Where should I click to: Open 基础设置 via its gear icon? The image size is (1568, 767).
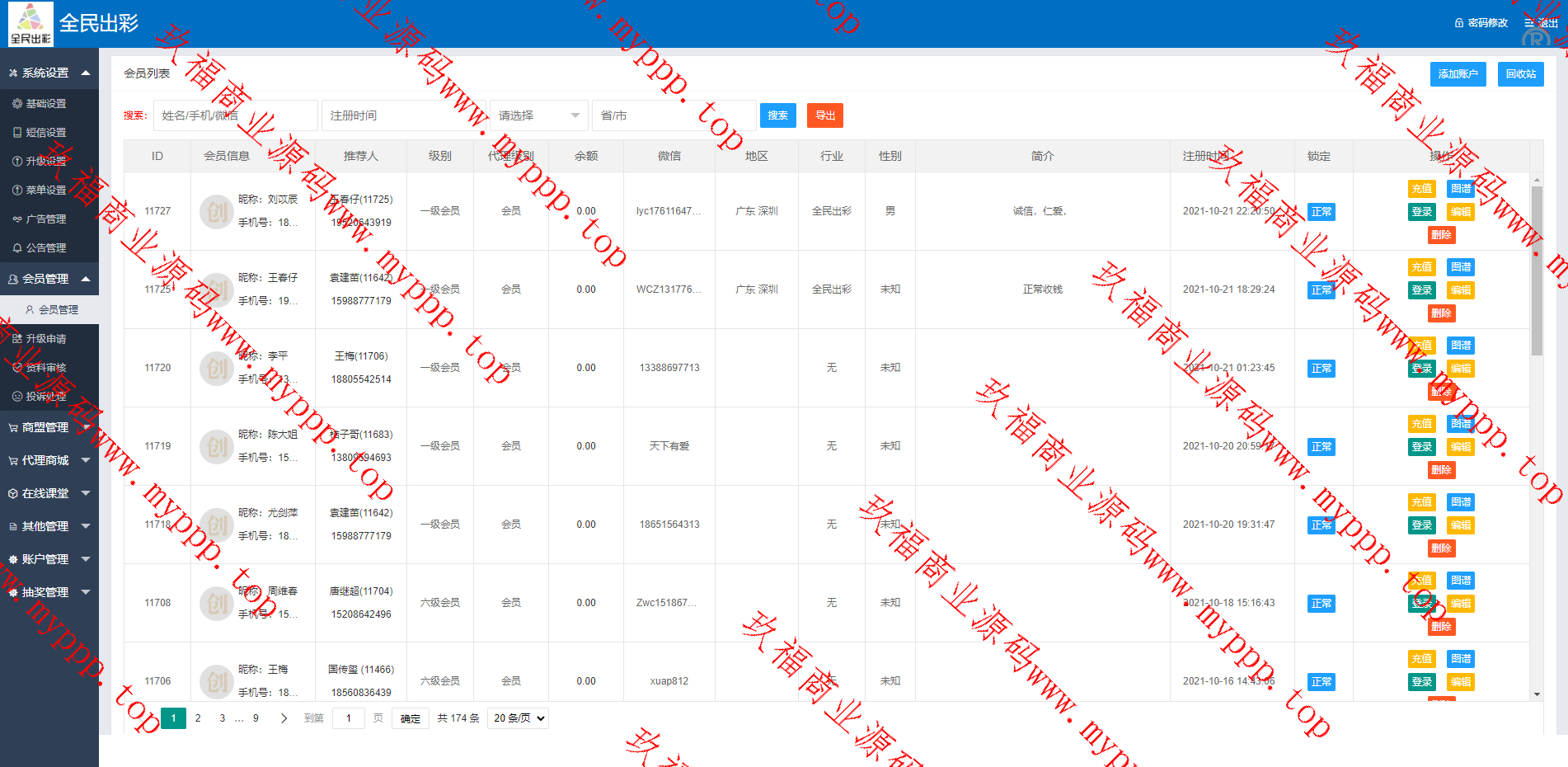point(17,104)
